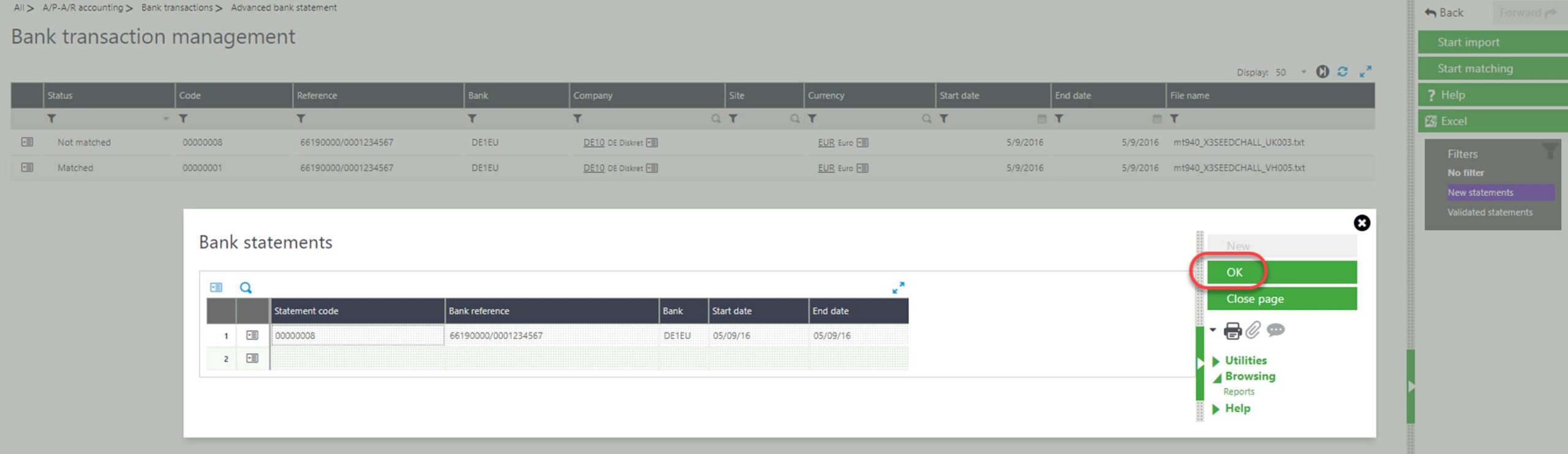Close the Bank statements dialog with X
1568x454 pixels.
click(x=1362, y=223)
